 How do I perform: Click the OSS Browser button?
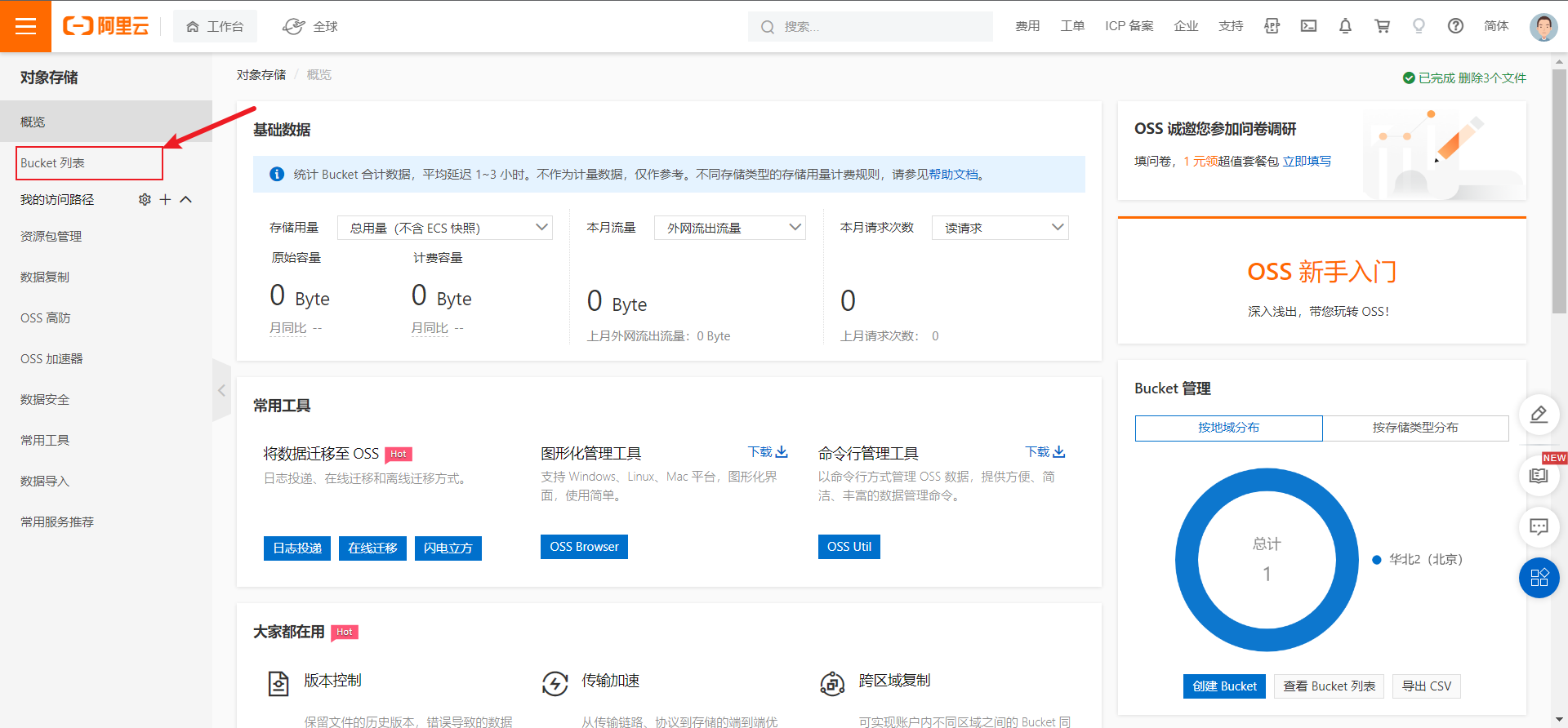584,547
